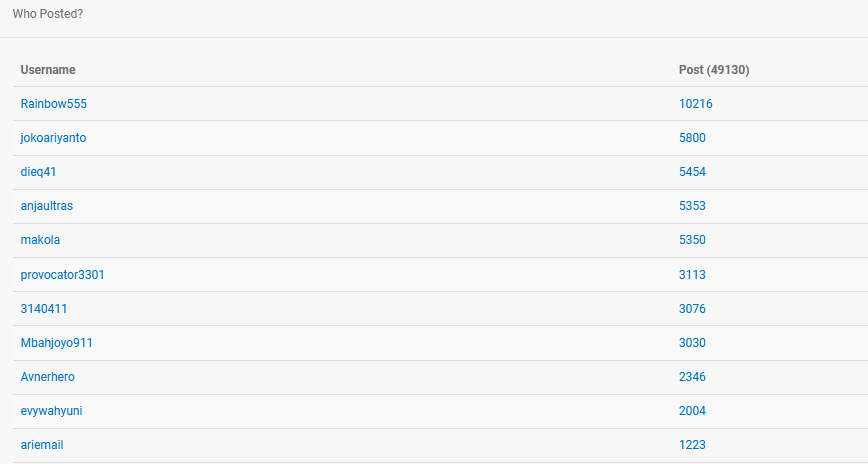Click Mbahjoyo911 username link
868x464 pixels.
[56, 343]
